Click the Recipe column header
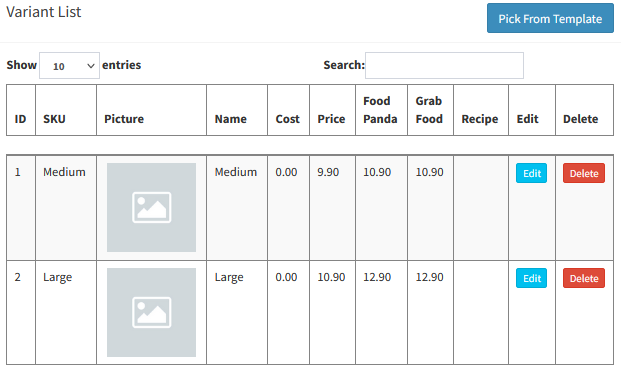The width and height of the screenshot is (621, 375). tap(481, 110)
